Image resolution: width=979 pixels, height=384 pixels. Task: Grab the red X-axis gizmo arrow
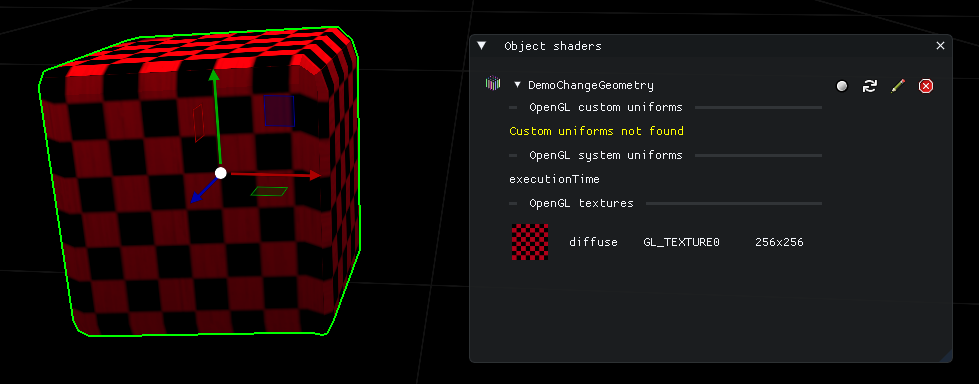pyautogui.click(x=275, y=175)
